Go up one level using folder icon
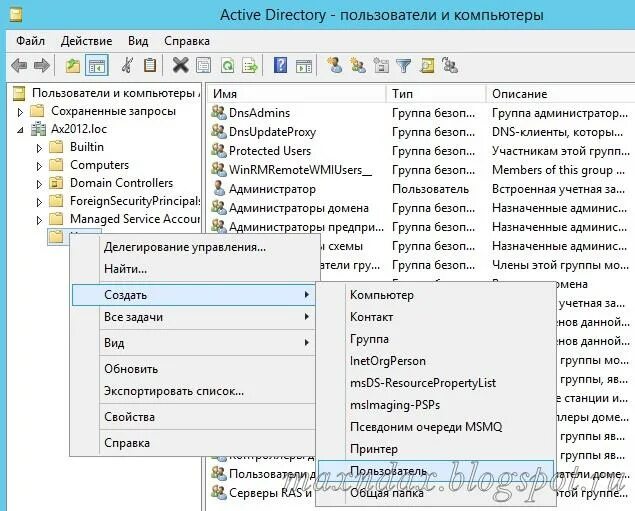This screenshot has width=635, height=511. click(72, 65)
